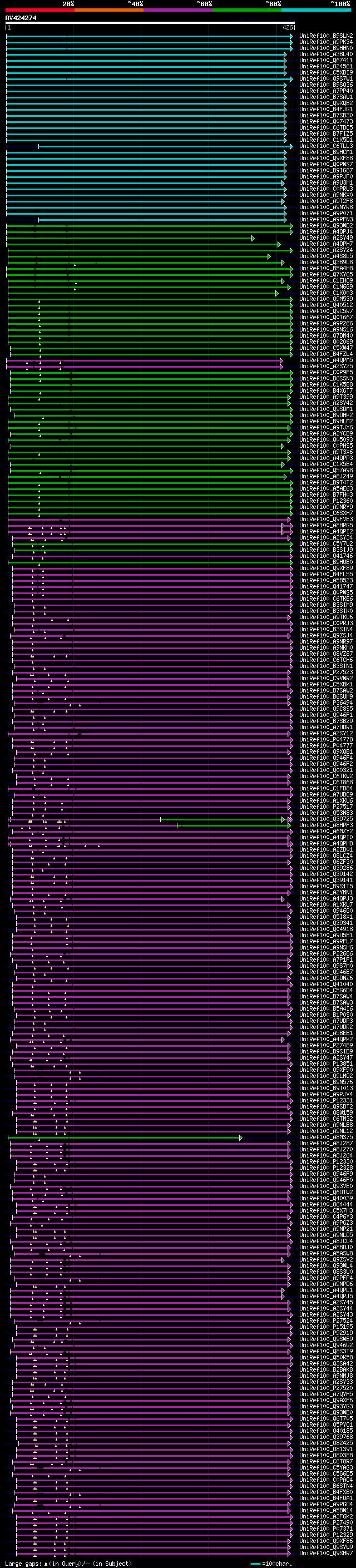Click the orange ~40% identity legend segment
Screen dimensions: 356x1568
[x=108, y=10]
